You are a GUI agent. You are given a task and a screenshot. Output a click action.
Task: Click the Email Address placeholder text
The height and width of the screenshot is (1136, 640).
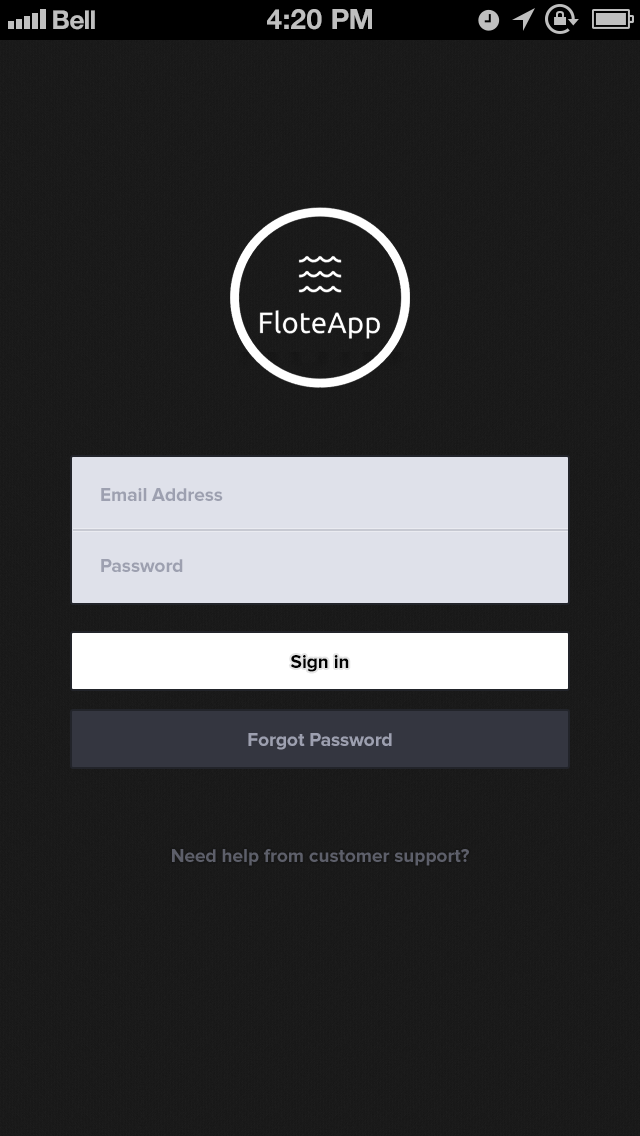161,494
